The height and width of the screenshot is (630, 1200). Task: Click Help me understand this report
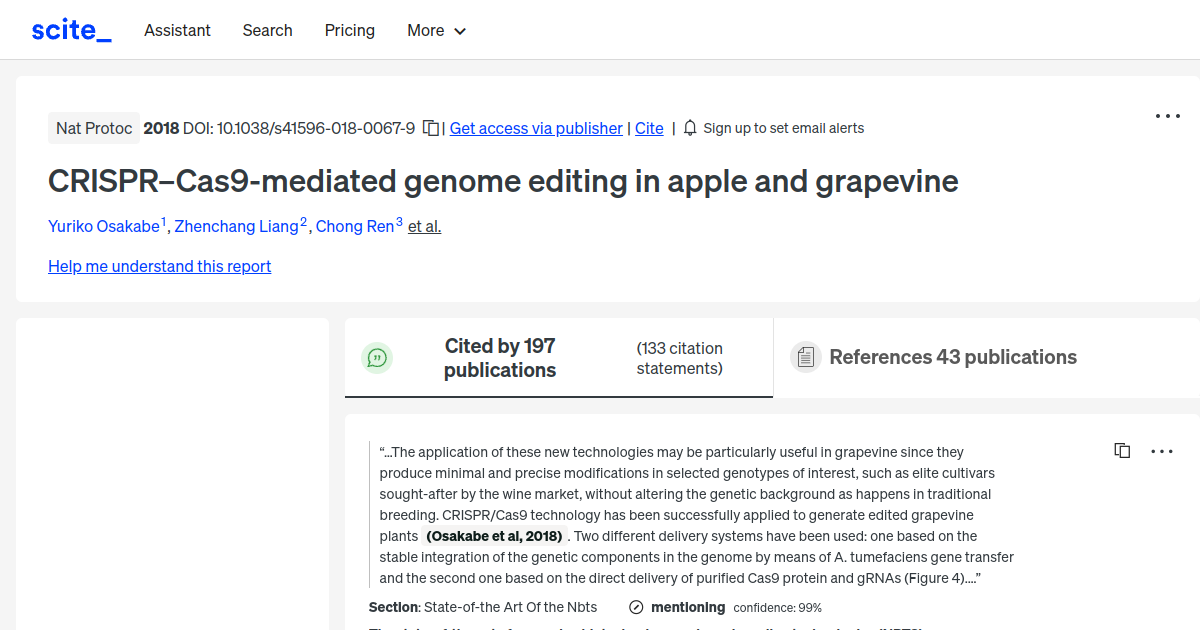(159, 266)
